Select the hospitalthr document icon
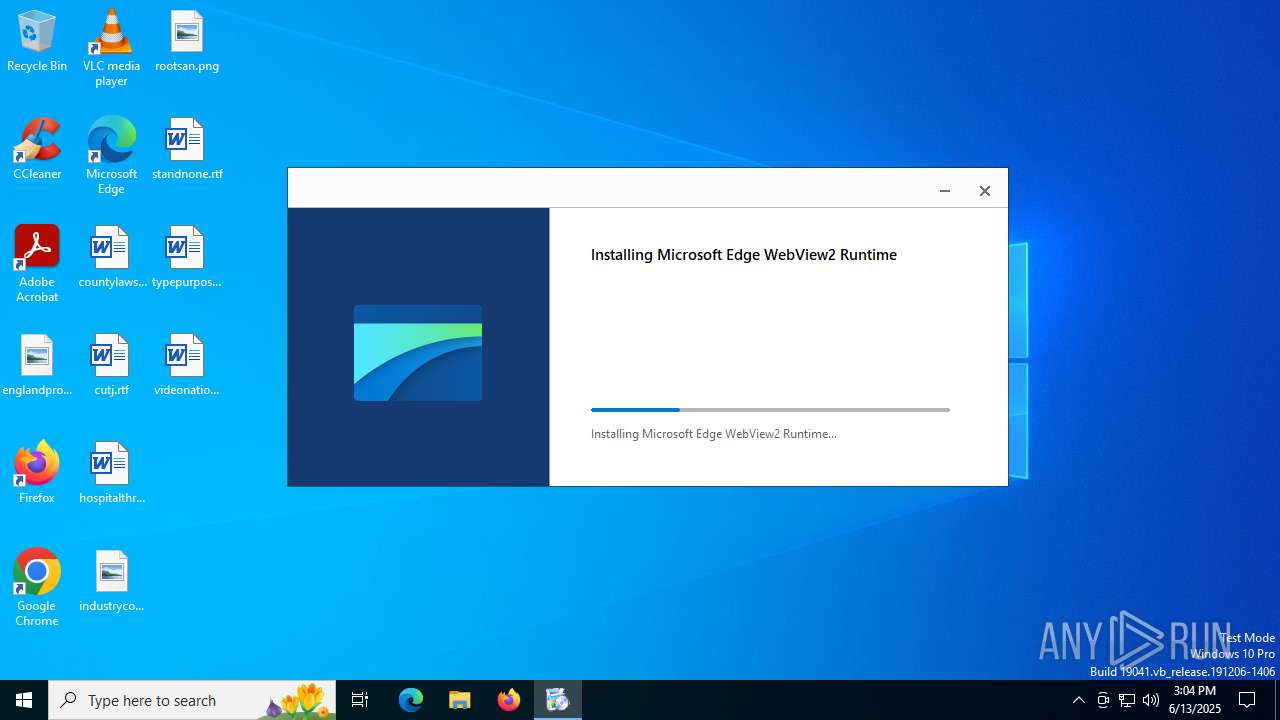This screenshot has height=720, width=1280. tap(111, 474)
